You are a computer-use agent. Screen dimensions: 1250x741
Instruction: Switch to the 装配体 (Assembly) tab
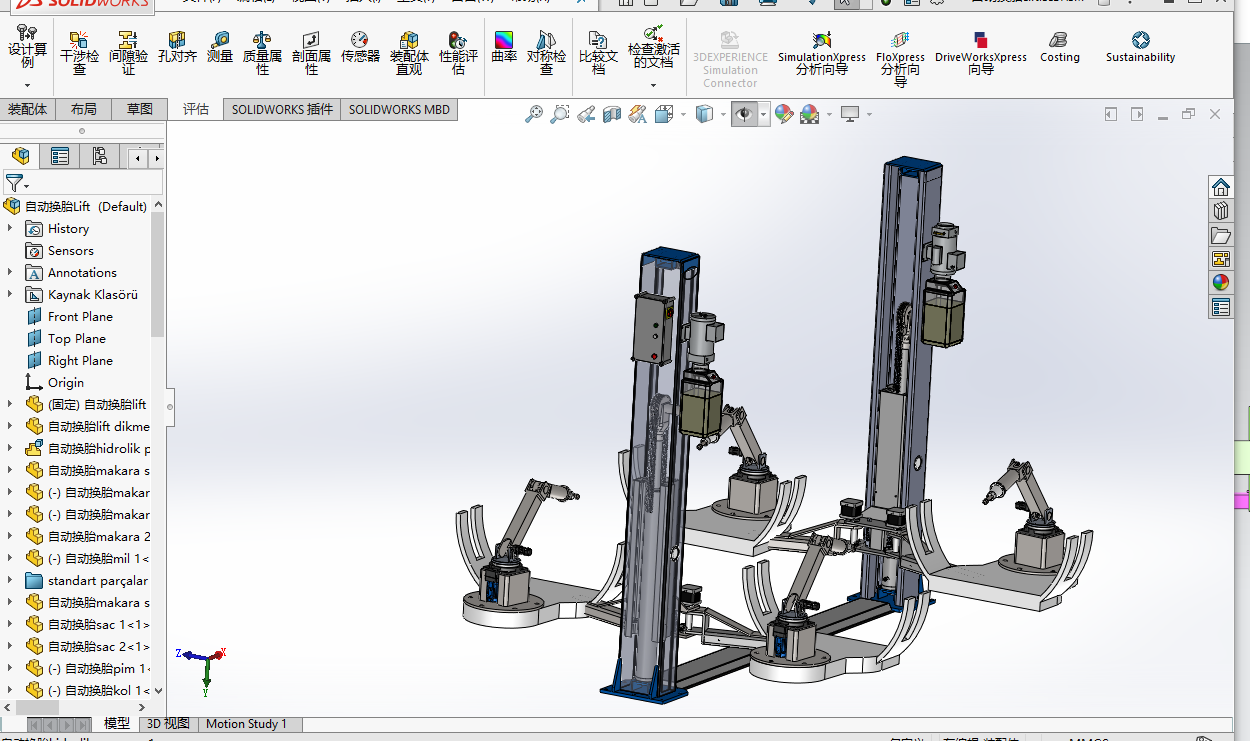28,109
